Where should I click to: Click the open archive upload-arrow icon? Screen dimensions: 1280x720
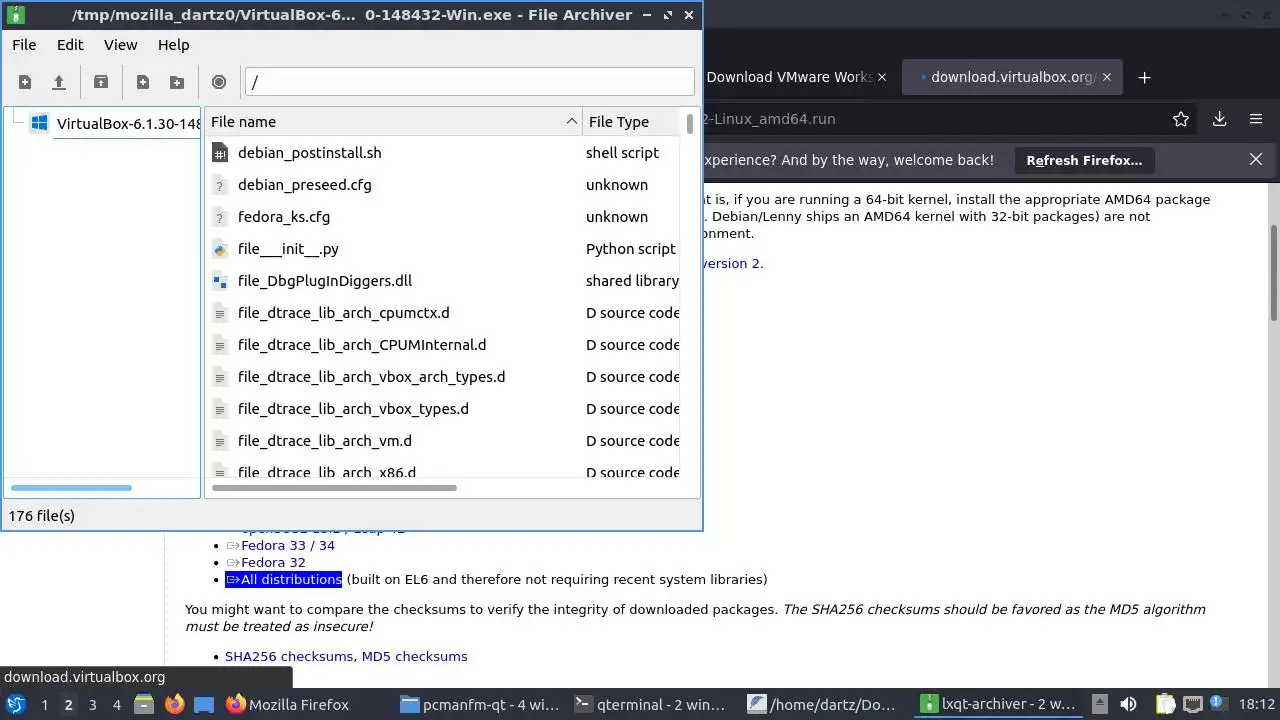(x=59, y=82)
